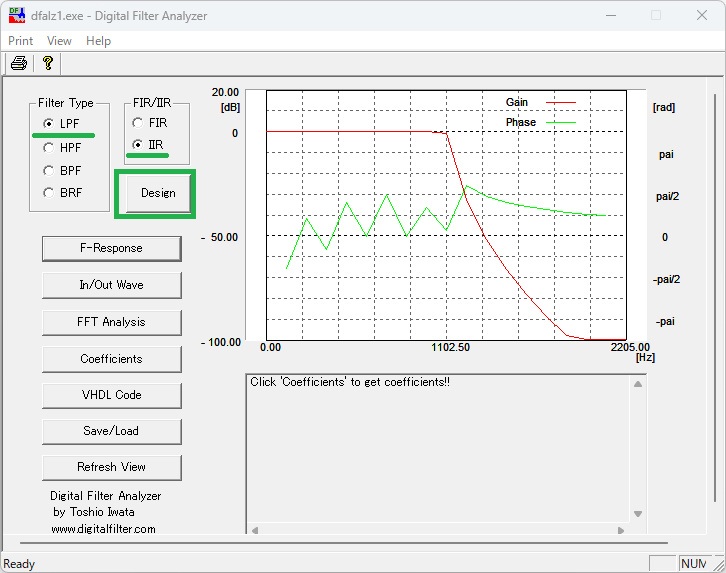Image resolution: width=726 pixels, height=573 pixels.
Task: Click the Save/Load button
Action: point(111,431)
